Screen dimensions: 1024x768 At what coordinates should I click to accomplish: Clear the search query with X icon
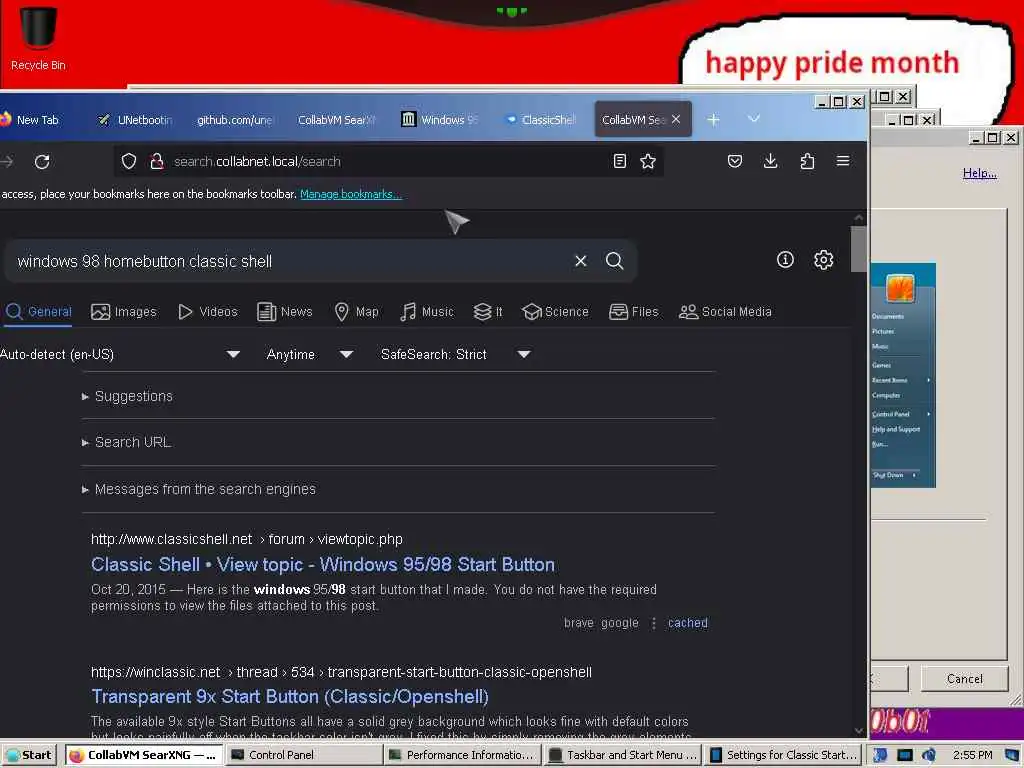click(581, 261)
